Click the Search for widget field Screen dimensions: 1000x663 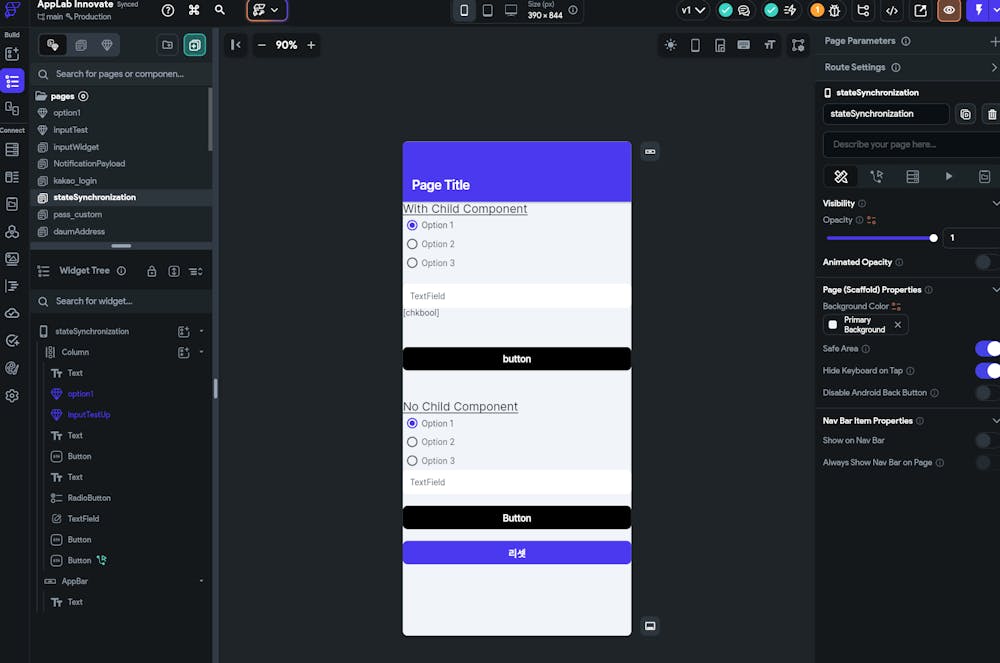121,301
